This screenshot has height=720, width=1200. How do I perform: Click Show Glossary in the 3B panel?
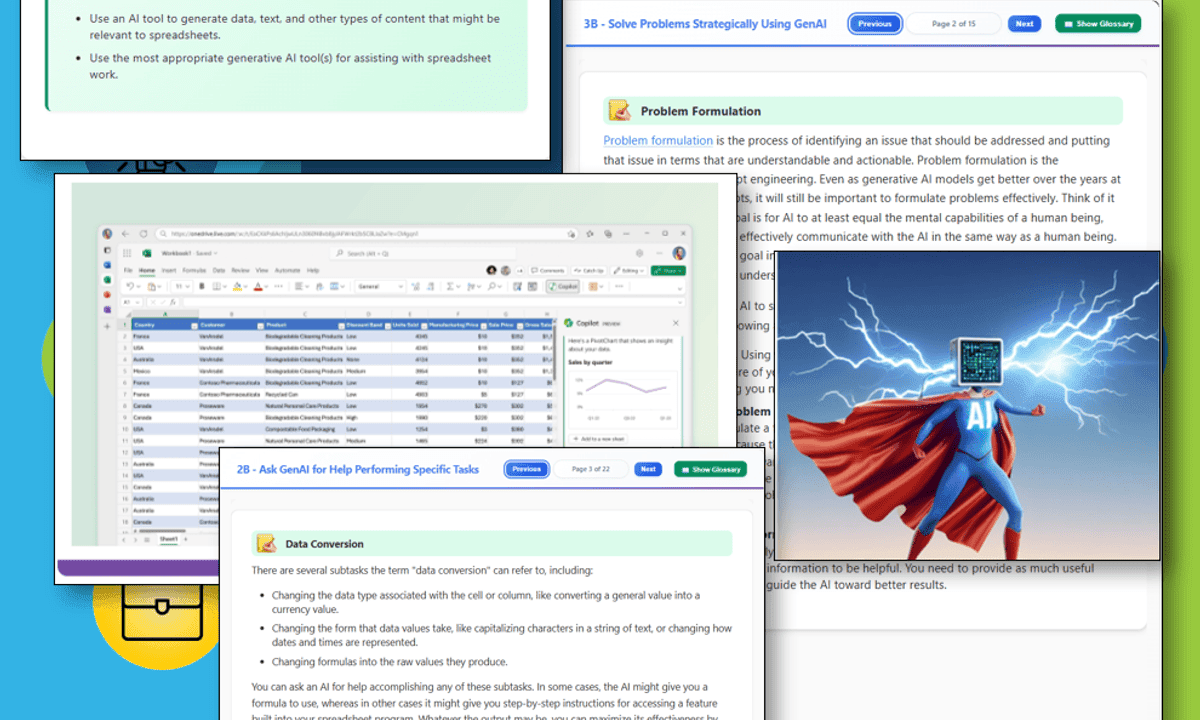coord(1098,24)
